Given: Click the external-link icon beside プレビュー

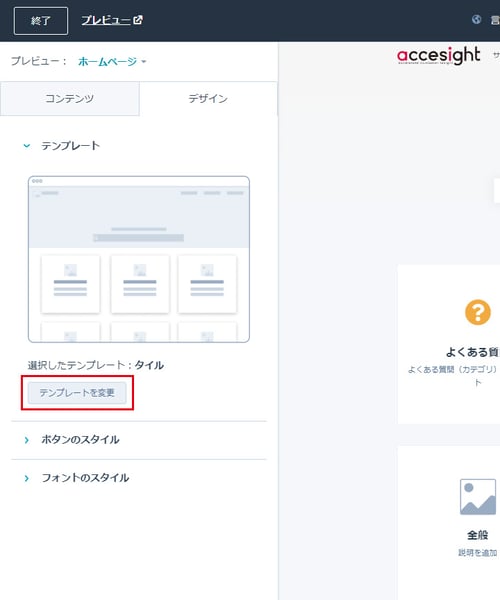Looking at the screenshot, I should coord(138,20).
